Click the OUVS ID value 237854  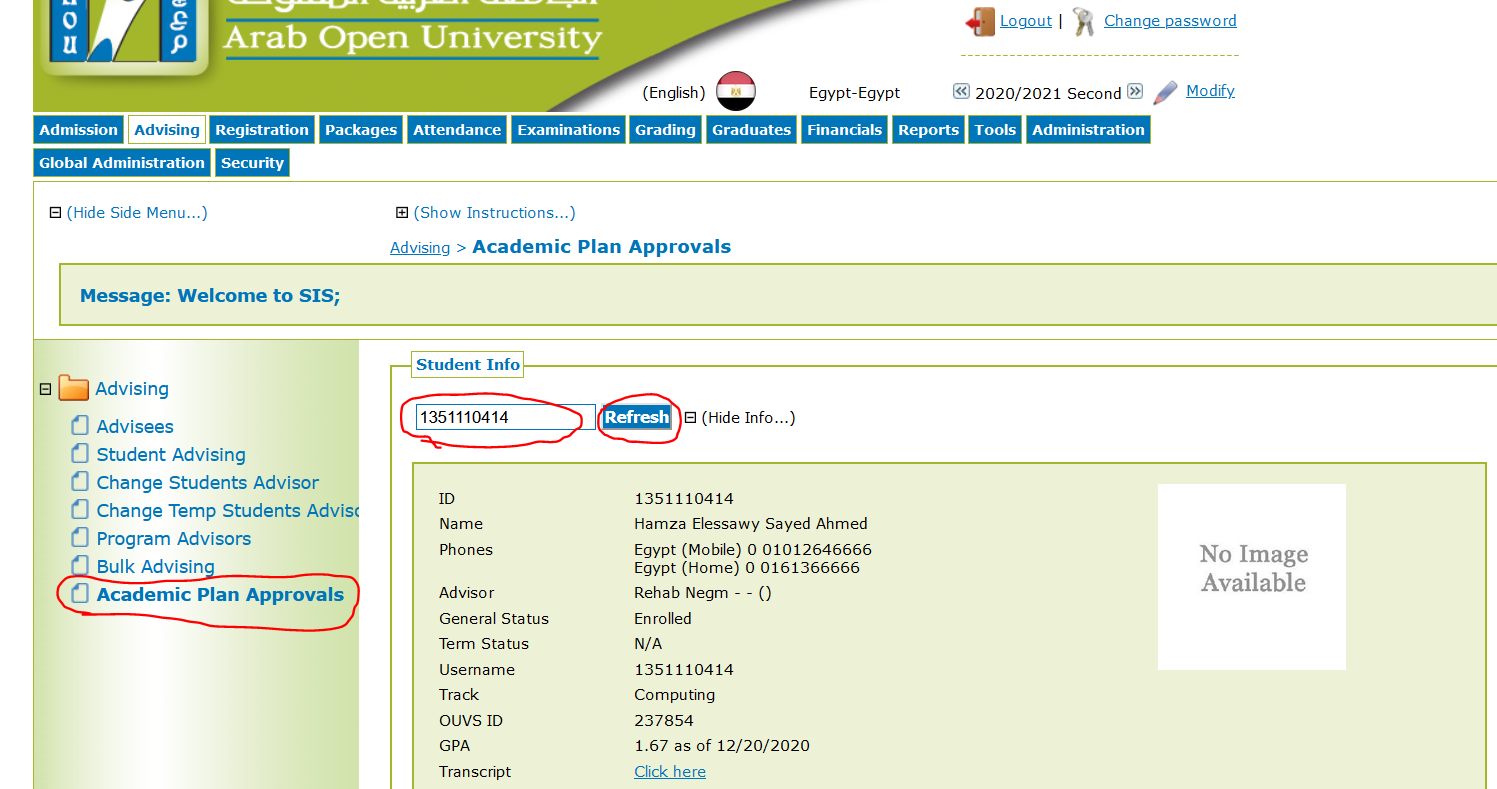tap(664, 721)
